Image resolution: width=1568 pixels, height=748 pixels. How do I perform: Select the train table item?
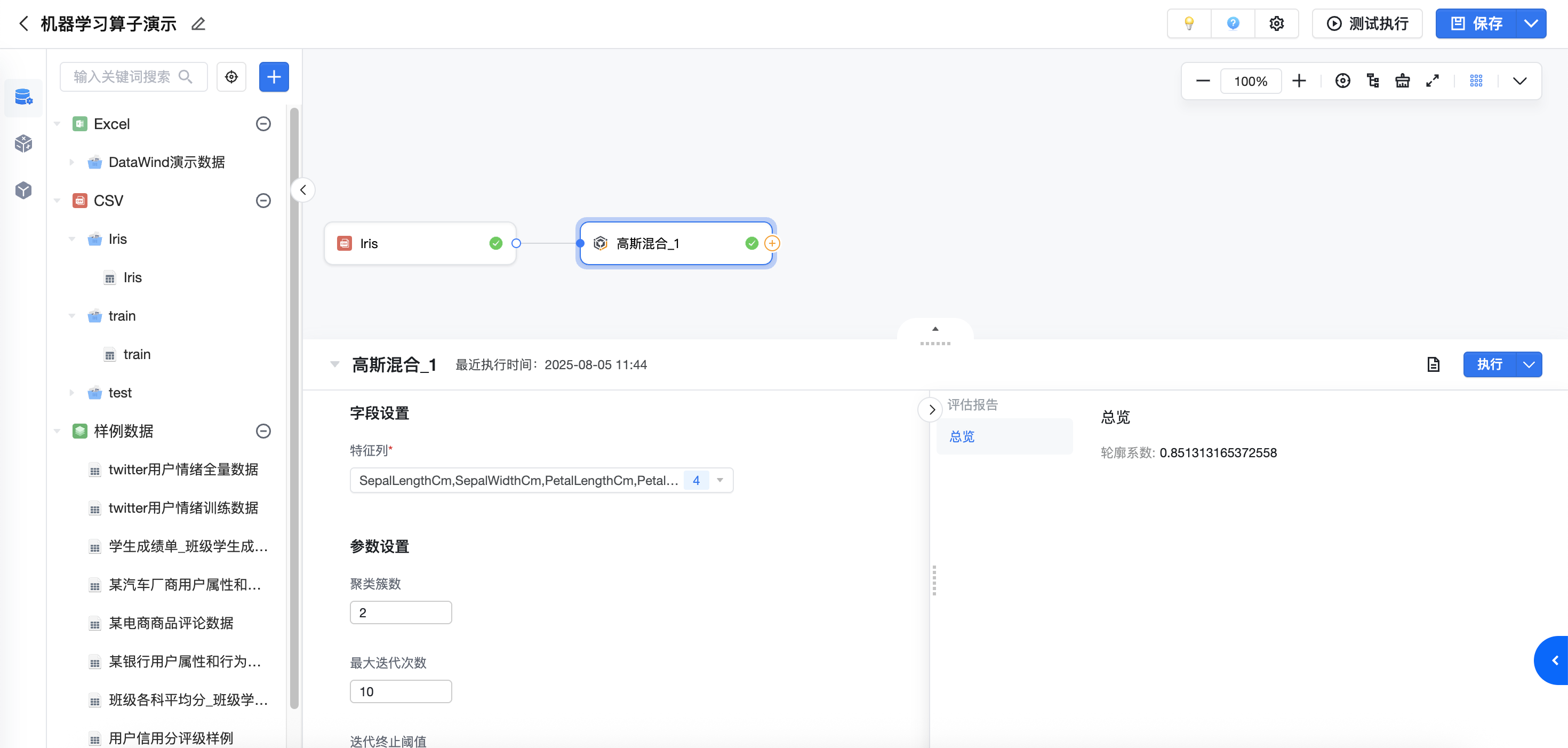pos(137,354)
